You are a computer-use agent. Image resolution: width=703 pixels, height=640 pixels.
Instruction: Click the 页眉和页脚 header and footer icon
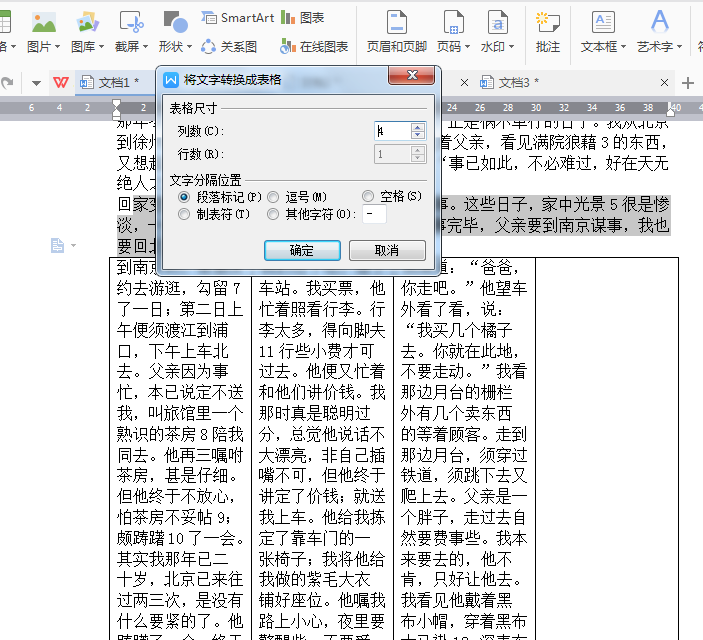[x=397, y=22]
